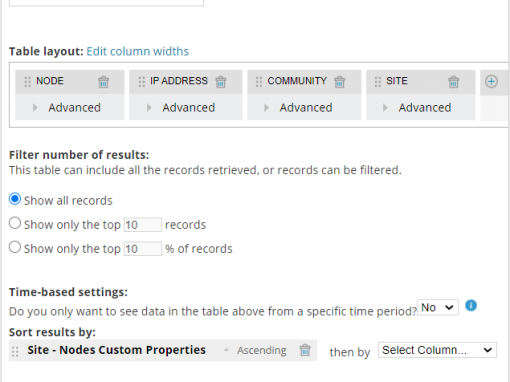Click the Site sort row drag handle
Viewport: 510px width, 382px height.
(x=15, y=352)
